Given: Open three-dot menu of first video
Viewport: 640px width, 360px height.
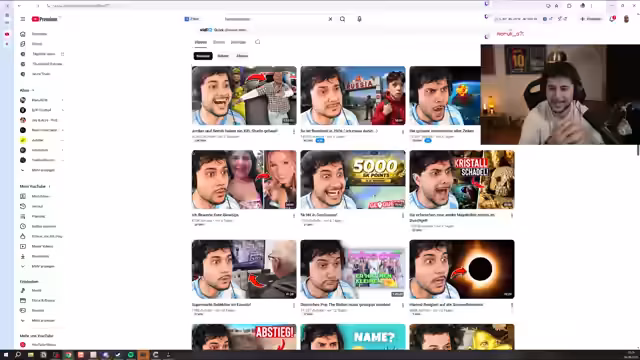Looking at the screenshot, I should pyautogui.click(x=294, y=131).
